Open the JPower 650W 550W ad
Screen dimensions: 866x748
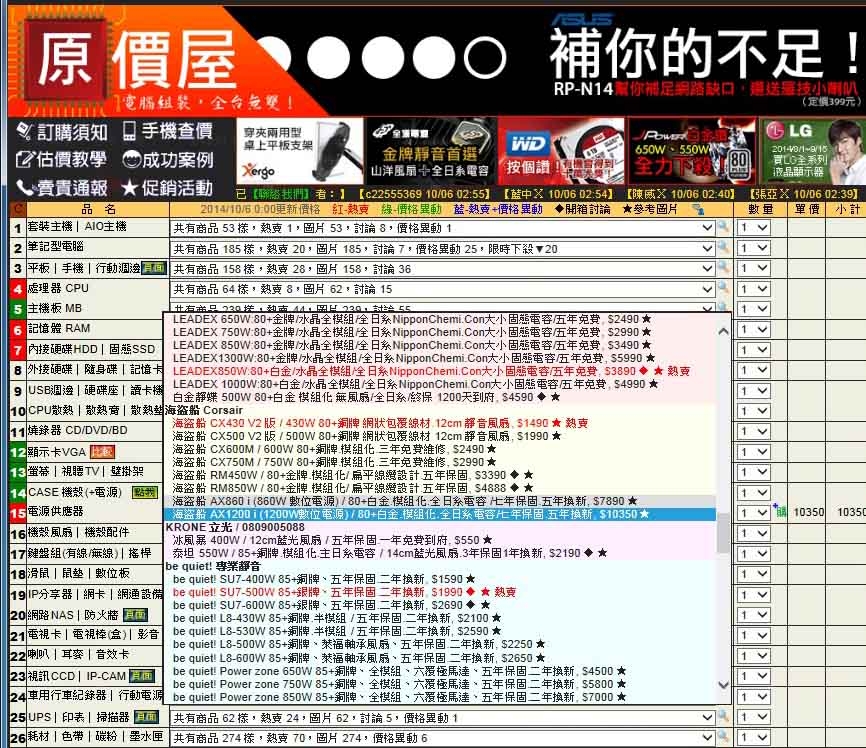pyautogui.click(x=692, y=151)
